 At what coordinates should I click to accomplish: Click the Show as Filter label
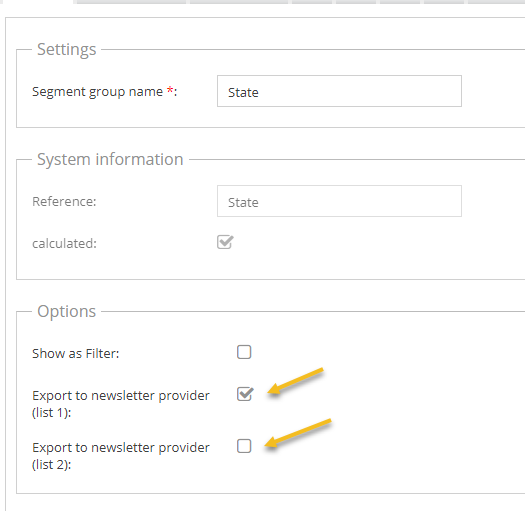pyautogui.click(x=76, y=354)
